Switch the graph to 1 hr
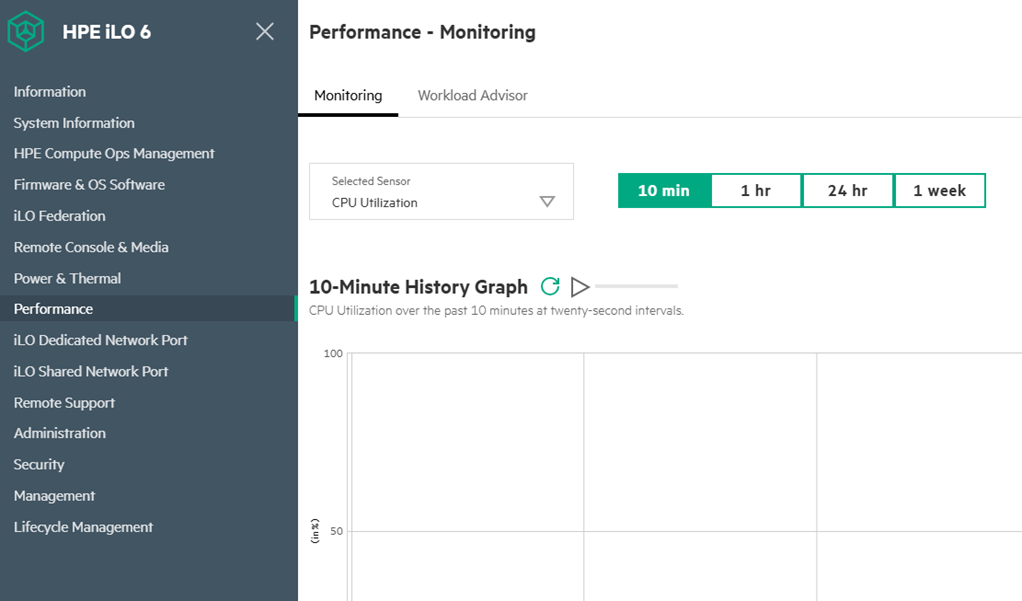 tap(756, 191)
